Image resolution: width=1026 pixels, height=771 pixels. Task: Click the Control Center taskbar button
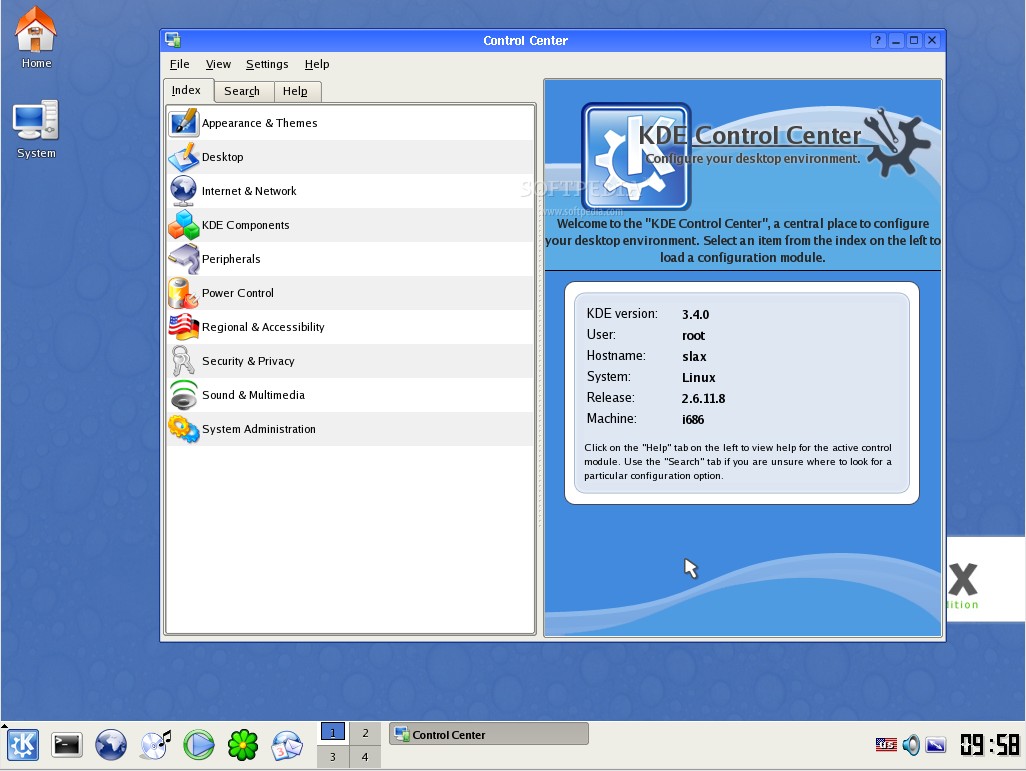(489, 734)
